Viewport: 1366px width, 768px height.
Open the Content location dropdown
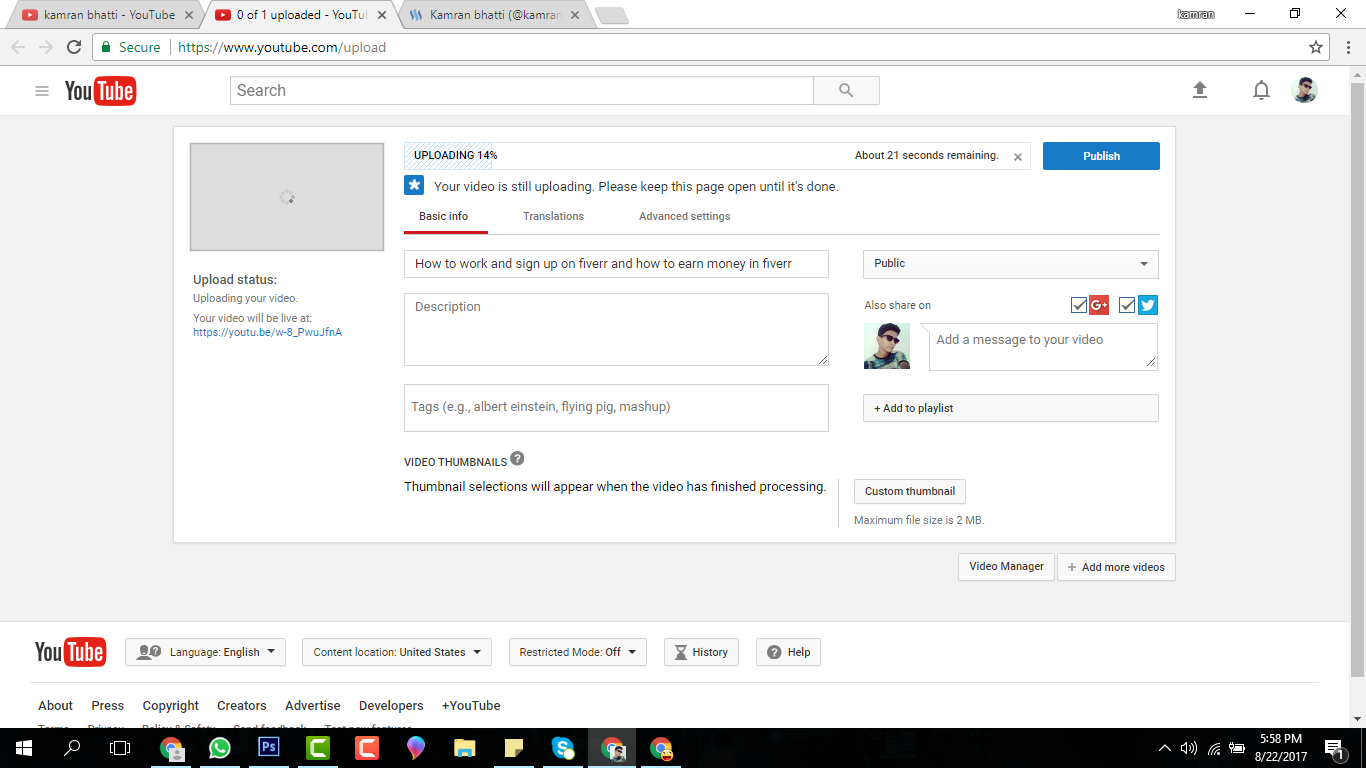[x=397, y=652]
